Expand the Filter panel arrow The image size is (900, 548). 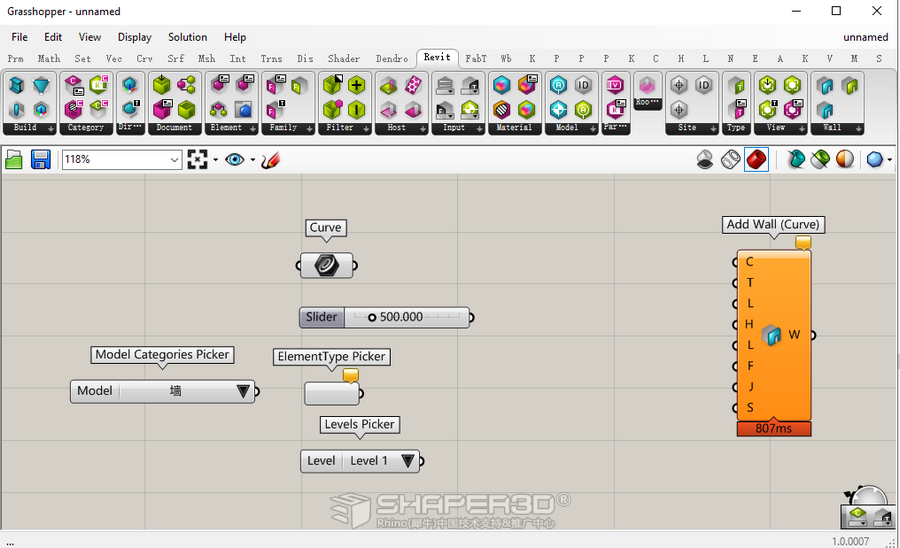366,129
